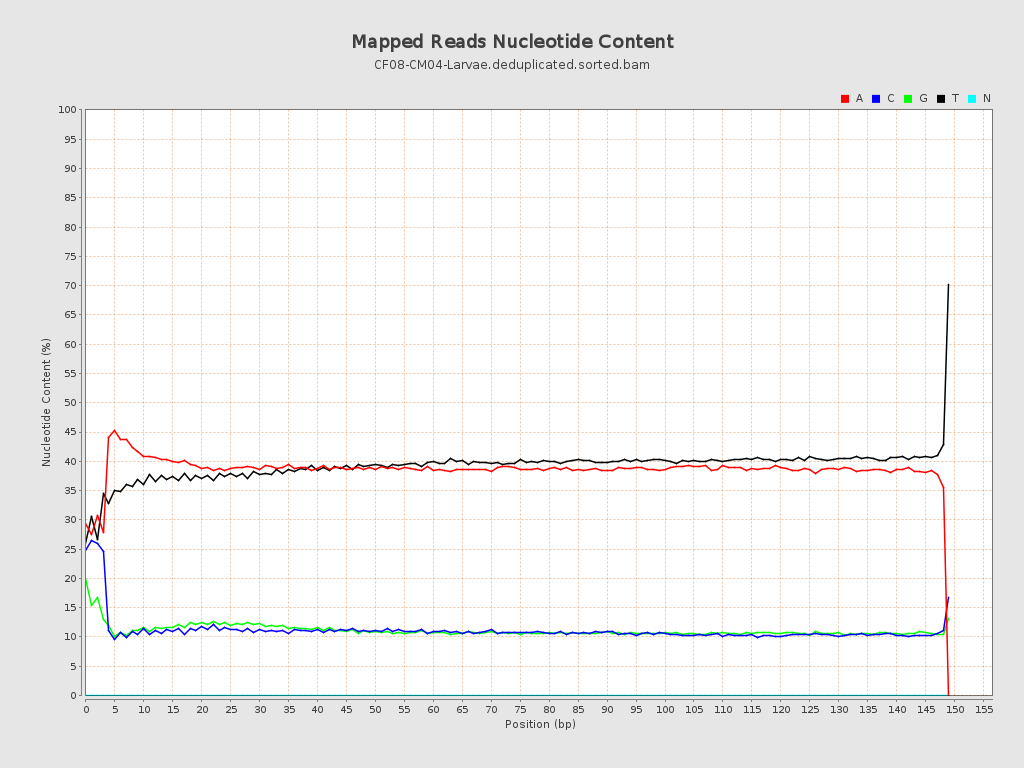
Task: Click the 'Nucleotide Content (%)' axis label
Action: click(46, 402)
